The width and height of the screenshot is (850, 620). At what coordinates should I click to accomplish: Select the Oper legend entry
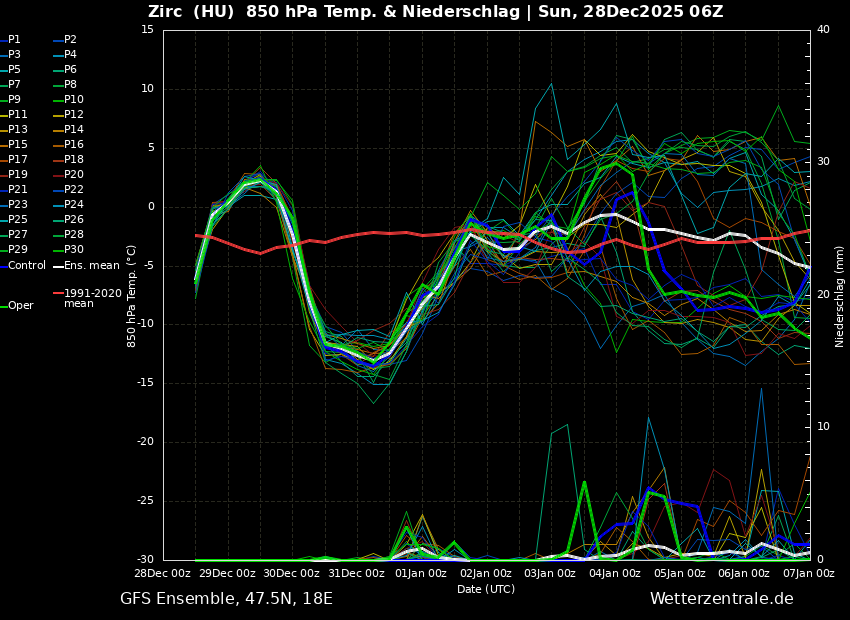pos(20,306)
